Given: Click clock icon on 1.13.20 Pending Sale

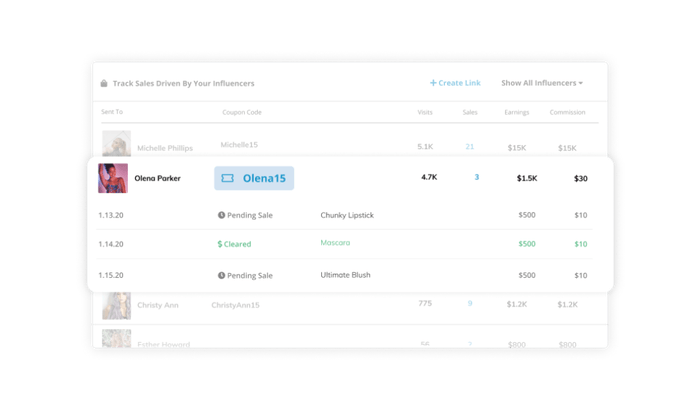Looking at the screenshot, I should [x=222, y=215].
